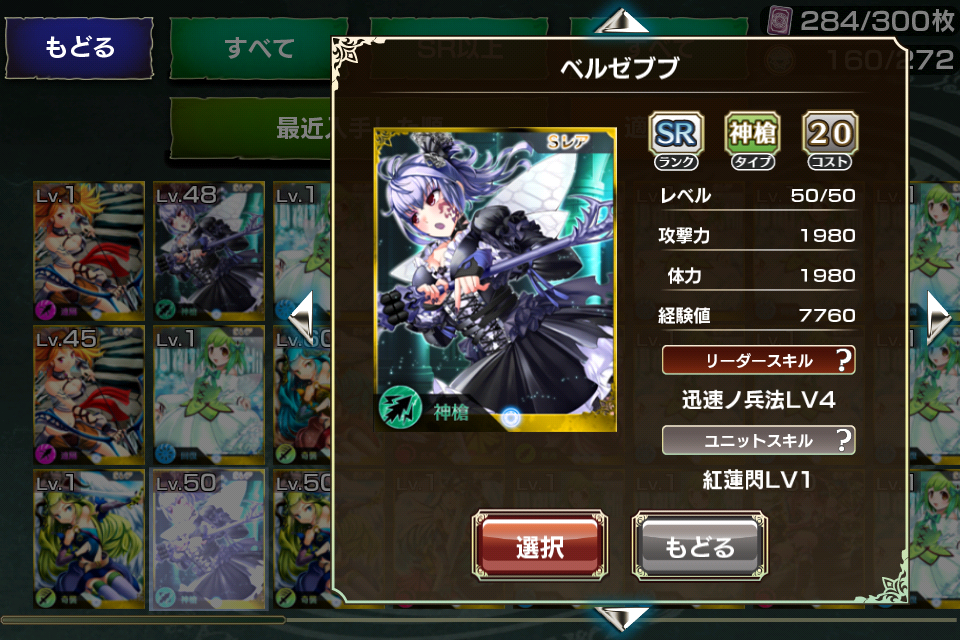Open help for リーダースキル
Viewport: 960px width, 640px height.
coord(844,360)
